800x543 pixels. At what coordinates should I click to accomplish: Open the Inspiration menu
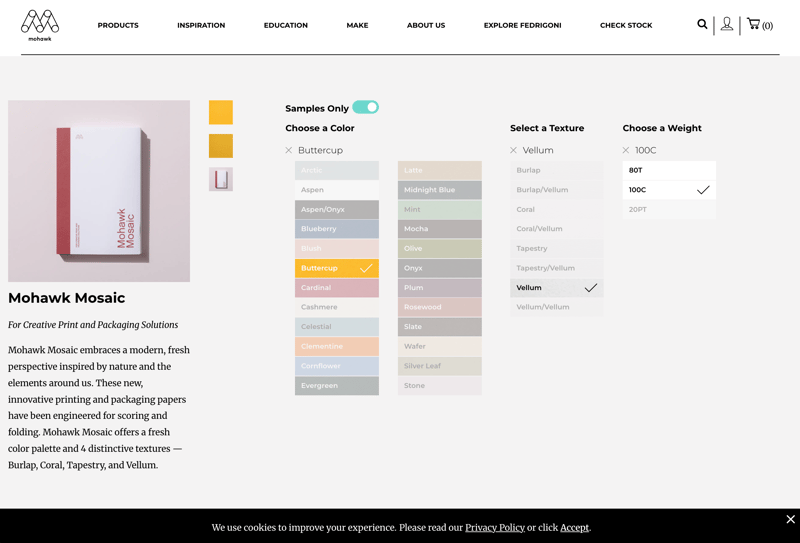tap(201, 25)
